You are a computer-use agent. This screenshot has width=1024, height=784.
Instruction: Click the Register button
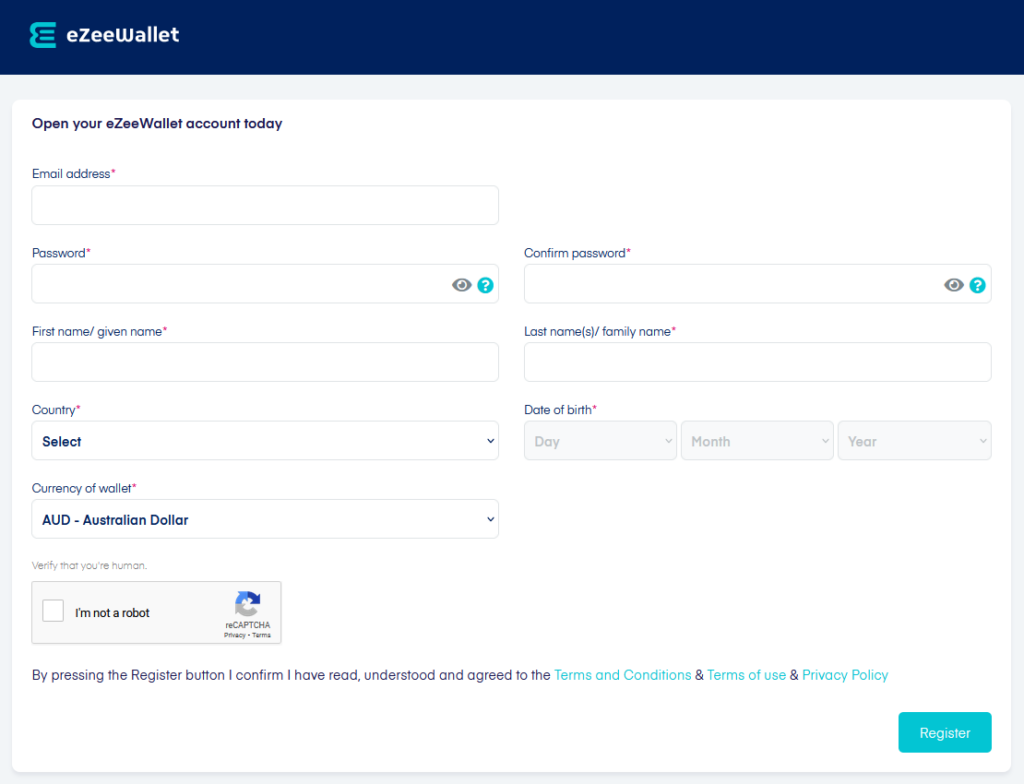pyautogui.click(x=945, y=732)
